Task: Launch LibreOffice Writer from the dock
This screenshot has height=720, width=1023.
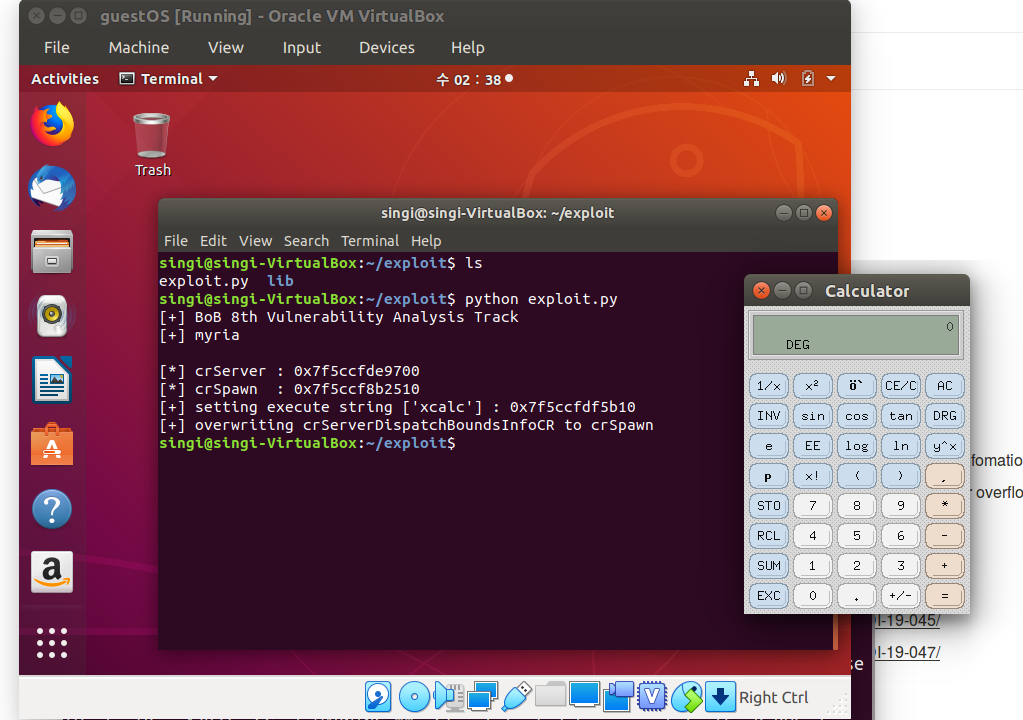Action: pos(52,380)
